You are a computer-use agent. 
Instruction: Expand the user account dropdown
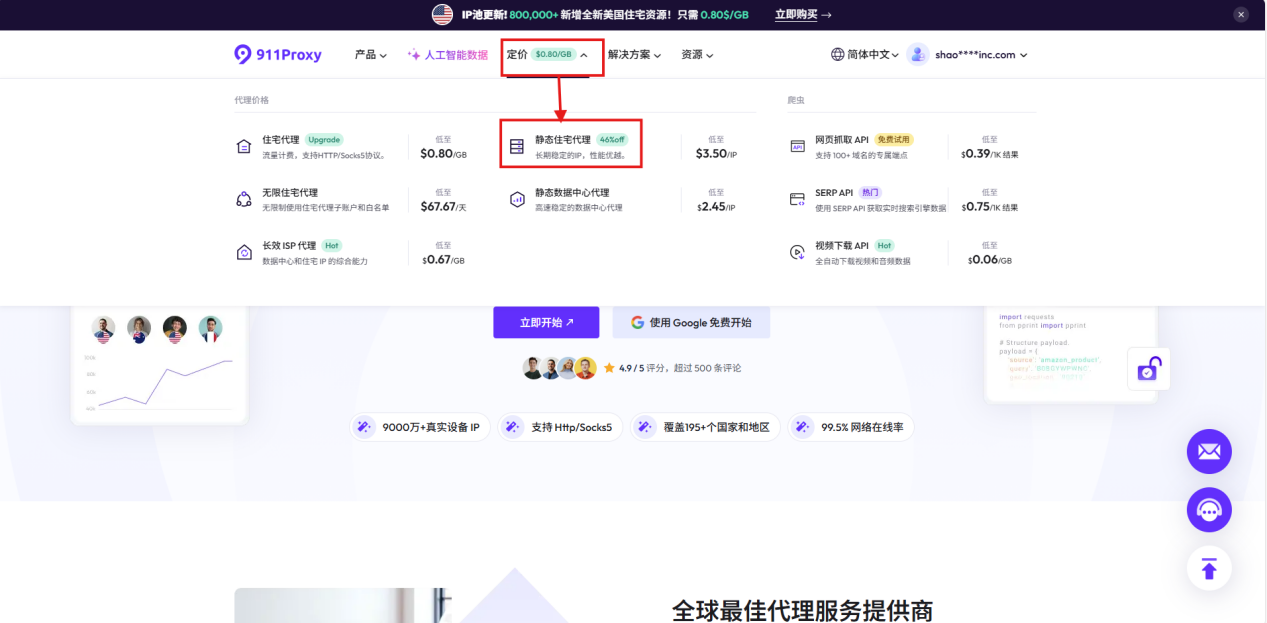point(967,55)
